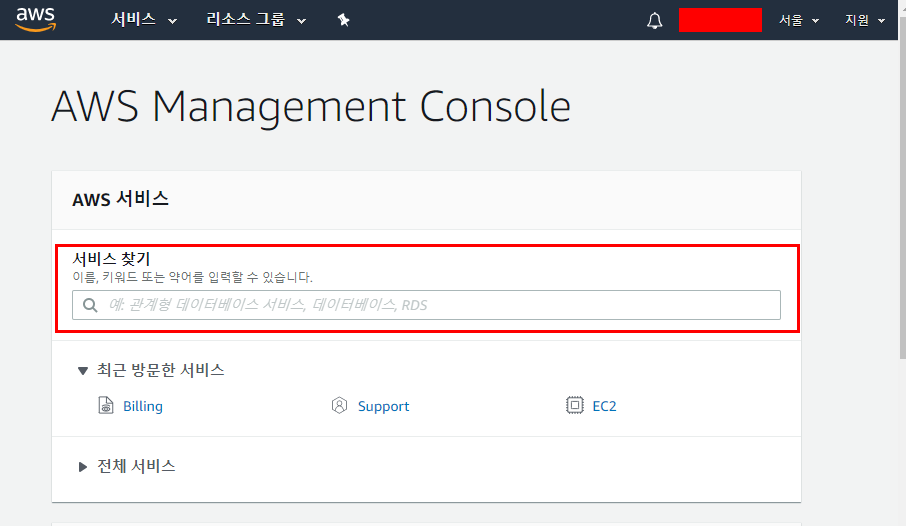Image resolution: width=906 pixels, height=526 pixels.
Task: Click the AWS logo home icon
Action: (x=36, y=20)
